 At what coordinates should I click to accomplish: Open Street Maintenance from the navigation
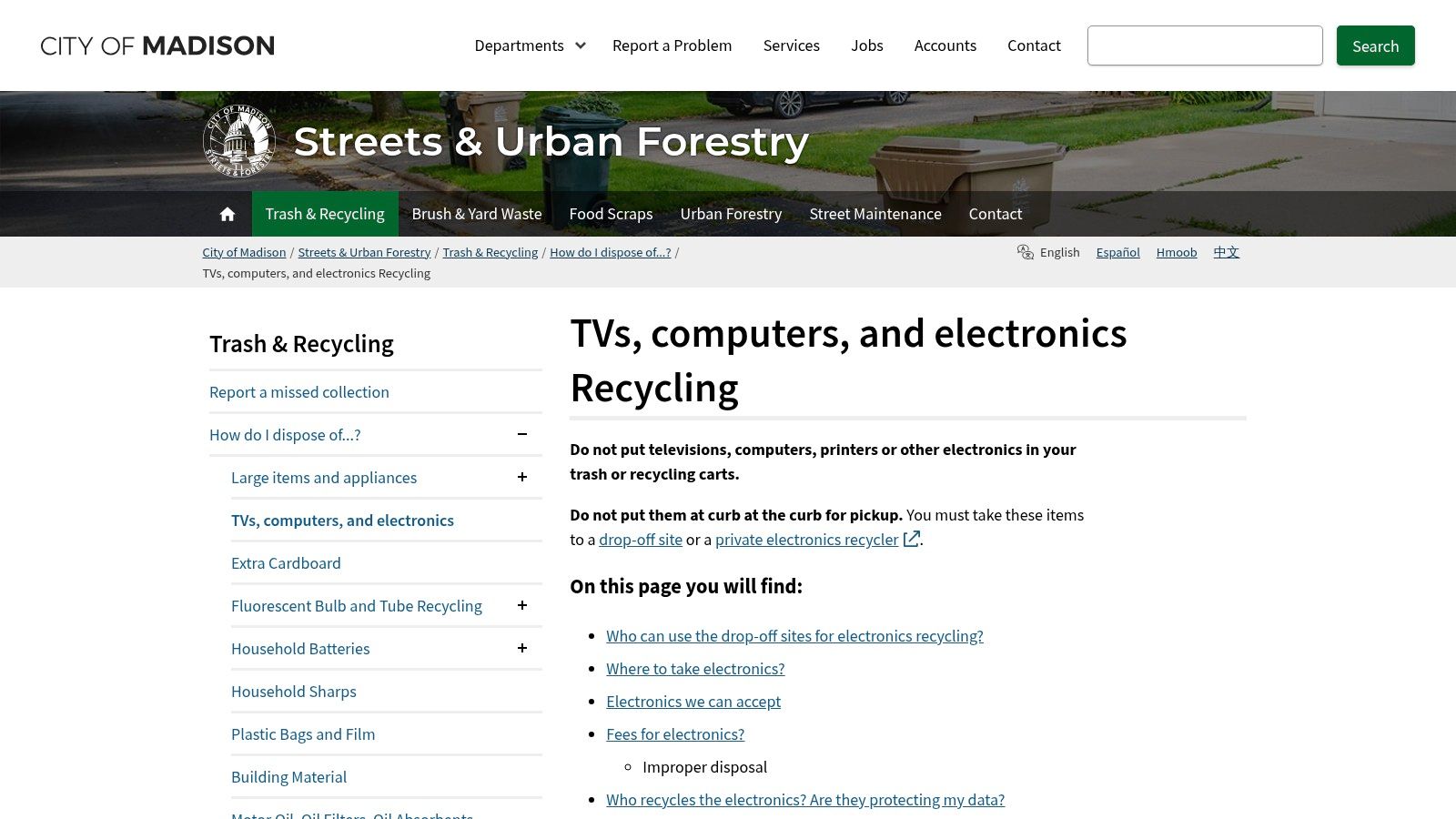(x=875, y=214)
